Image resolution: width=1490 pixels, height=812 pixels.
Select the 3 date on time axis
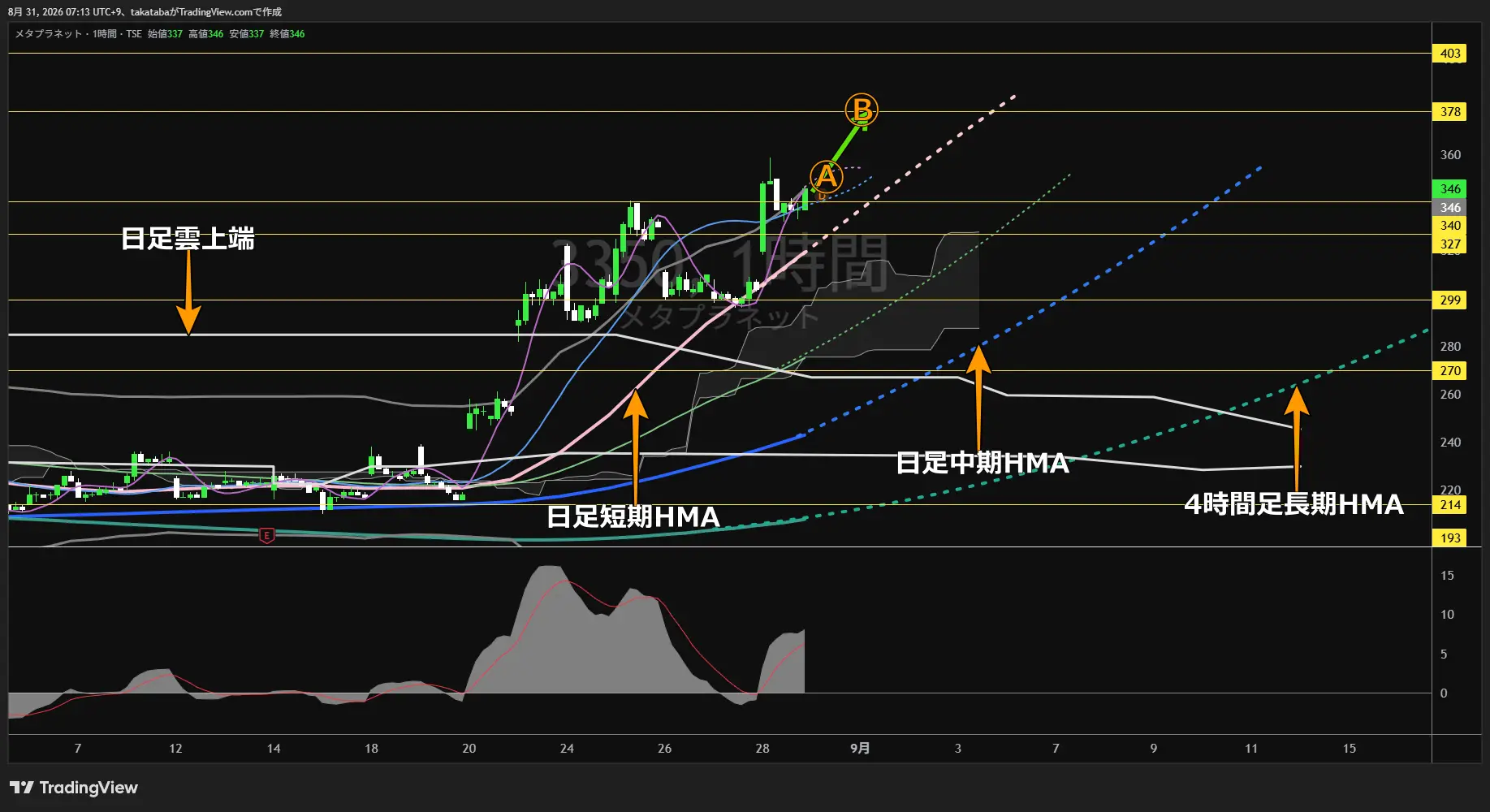pos(958,749)
